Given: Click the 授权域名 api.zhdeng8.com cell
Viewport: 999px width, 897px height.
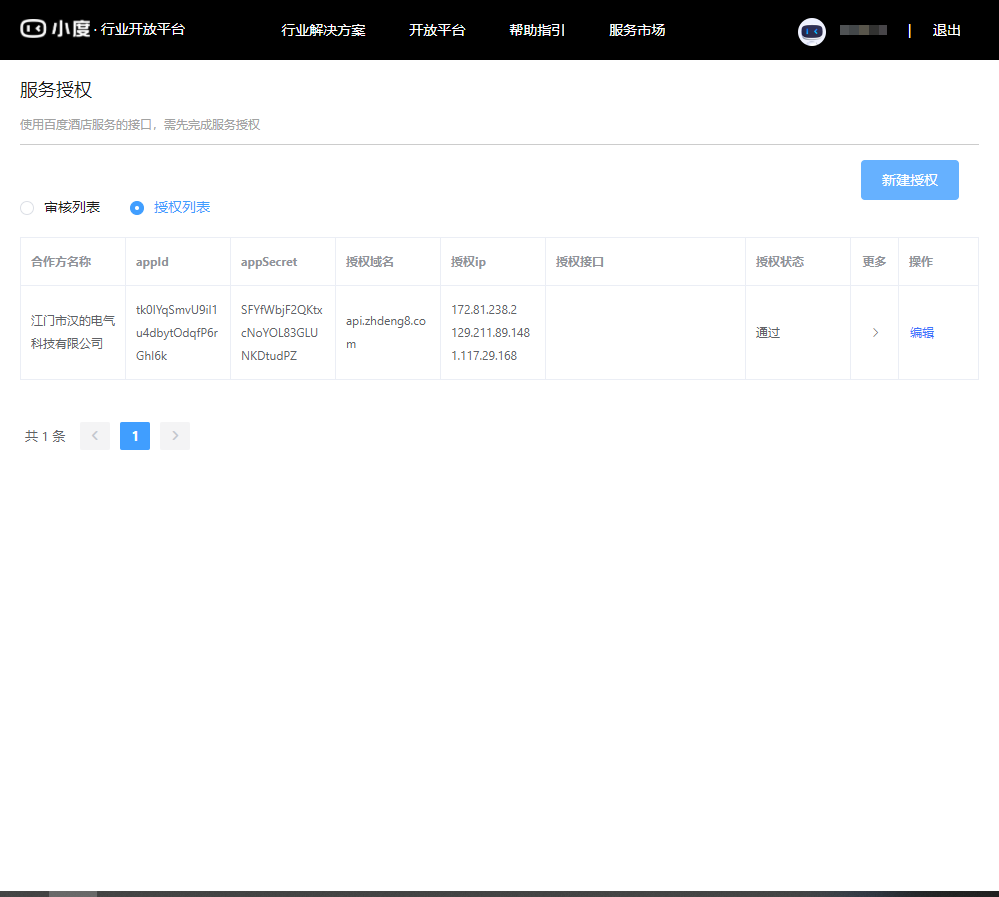Looking at the screenshot, I should click(x=386, y=333).
